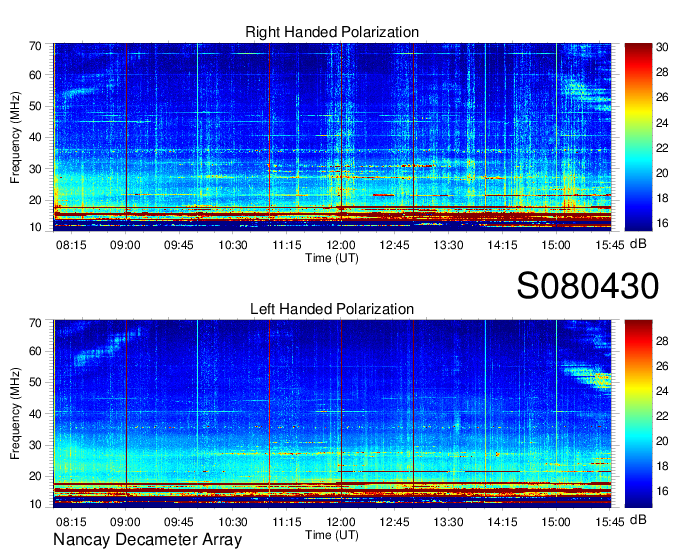Click the 14:15 time tick of the Right Handed plot
Viewport: 680px width, 552px height.
[x=502, y=245]
